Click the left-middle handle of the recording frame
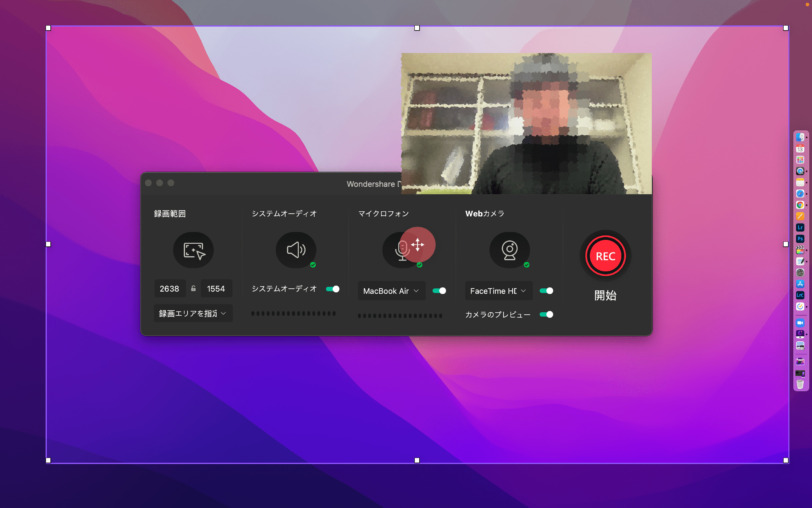Viewport: 812px width, 508px height. point(48,244)
